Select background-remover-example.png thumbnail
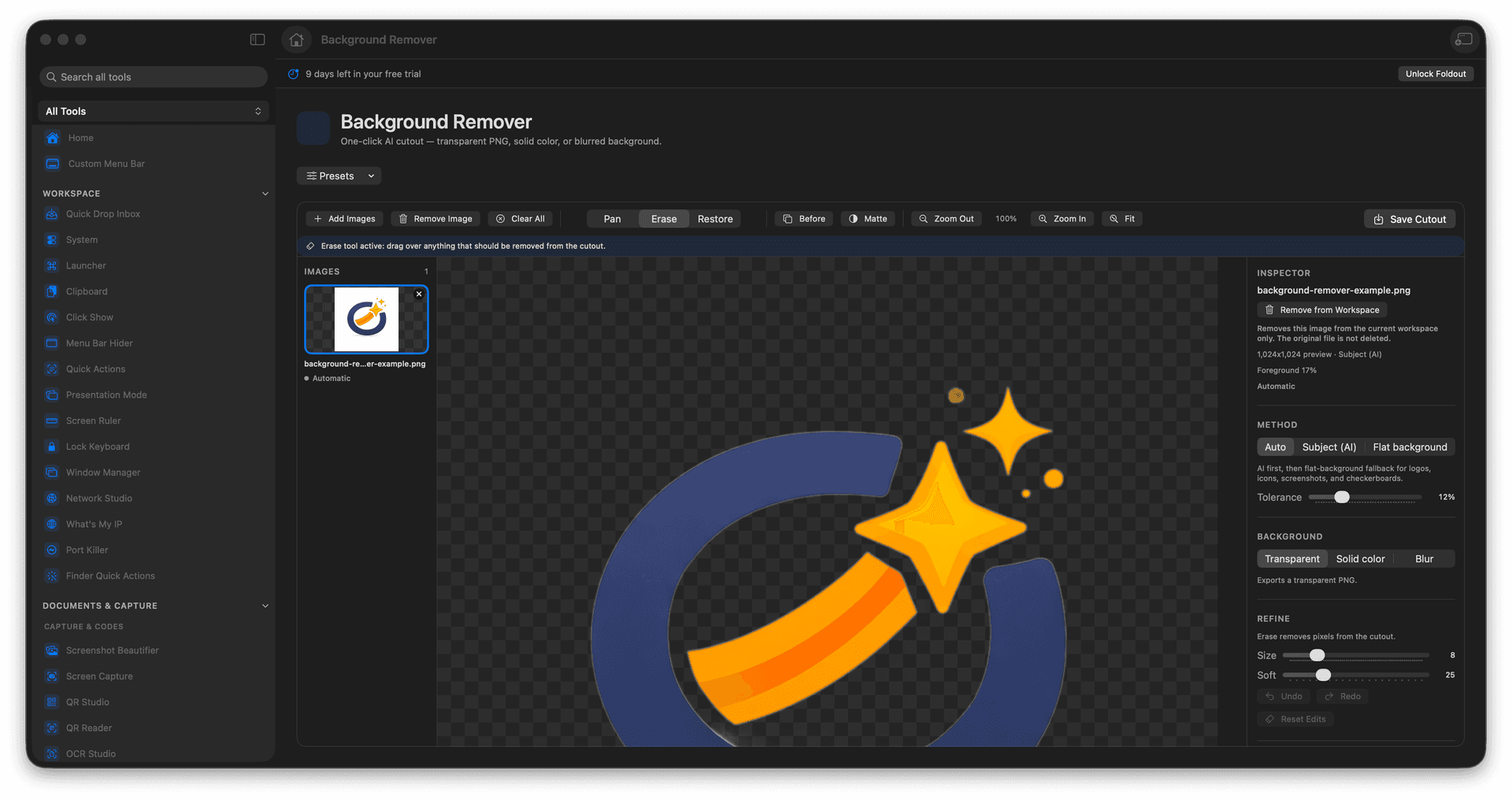The height and width of the screenshot is (800, 1512). coord(366,319)
